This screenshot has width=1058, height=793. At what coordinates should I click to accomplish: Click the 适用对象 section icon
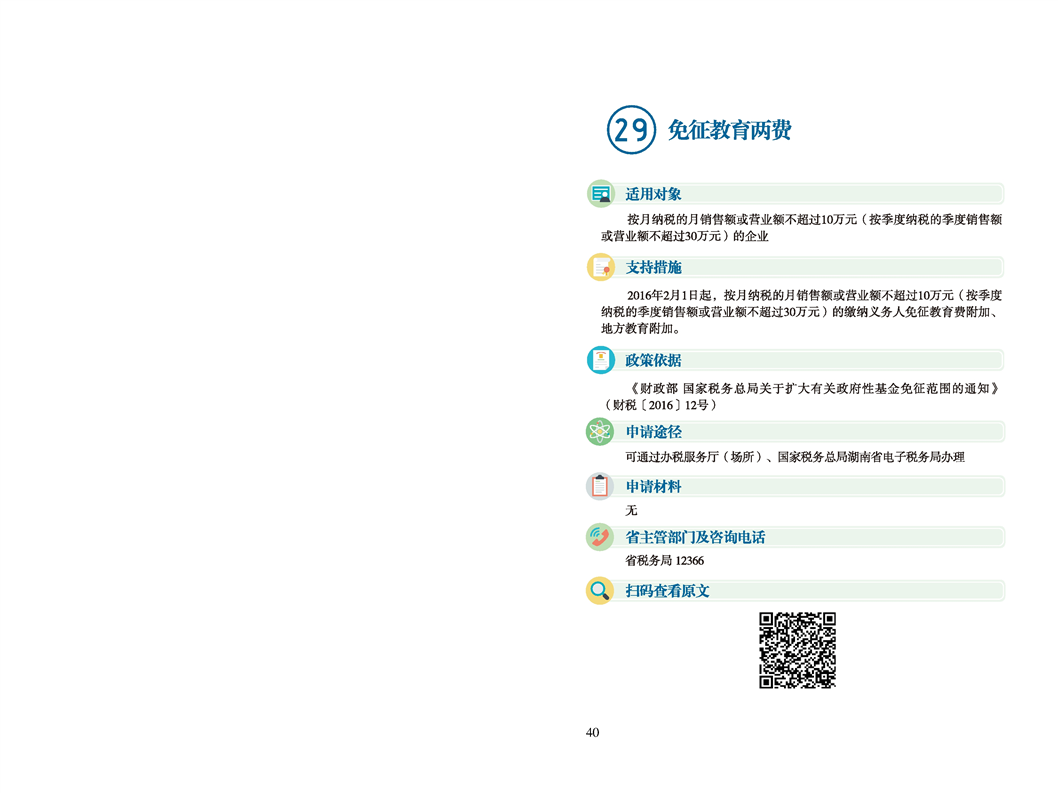coord(601,194)
